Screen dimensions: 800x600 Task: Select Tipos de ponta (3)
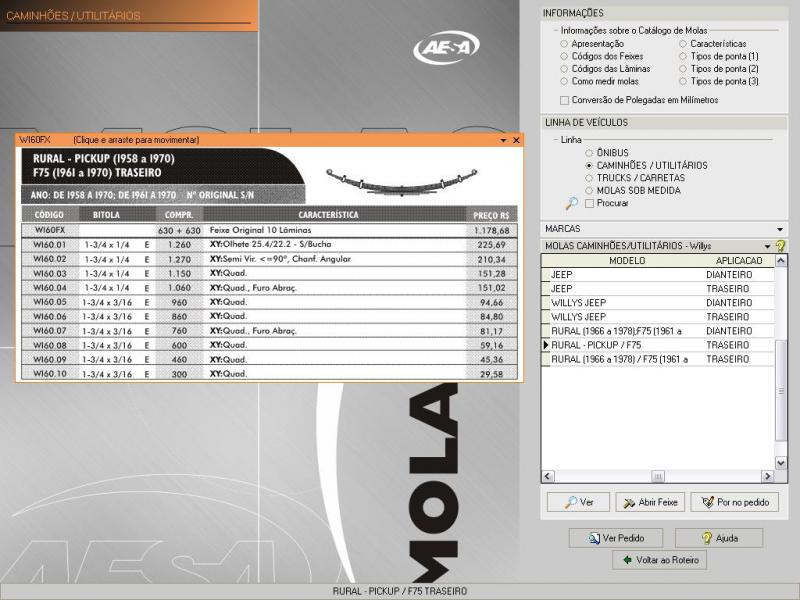coord(683,81)
